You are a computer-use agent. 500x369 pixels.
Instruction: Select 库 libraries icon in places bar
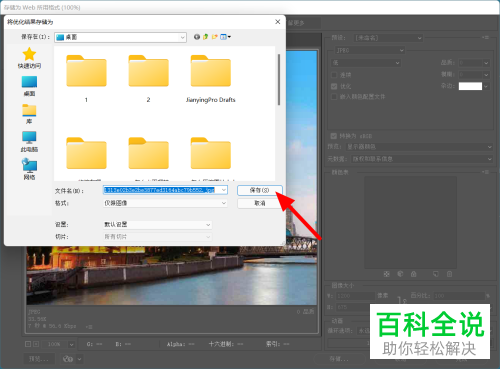click(x=29, y=110)
